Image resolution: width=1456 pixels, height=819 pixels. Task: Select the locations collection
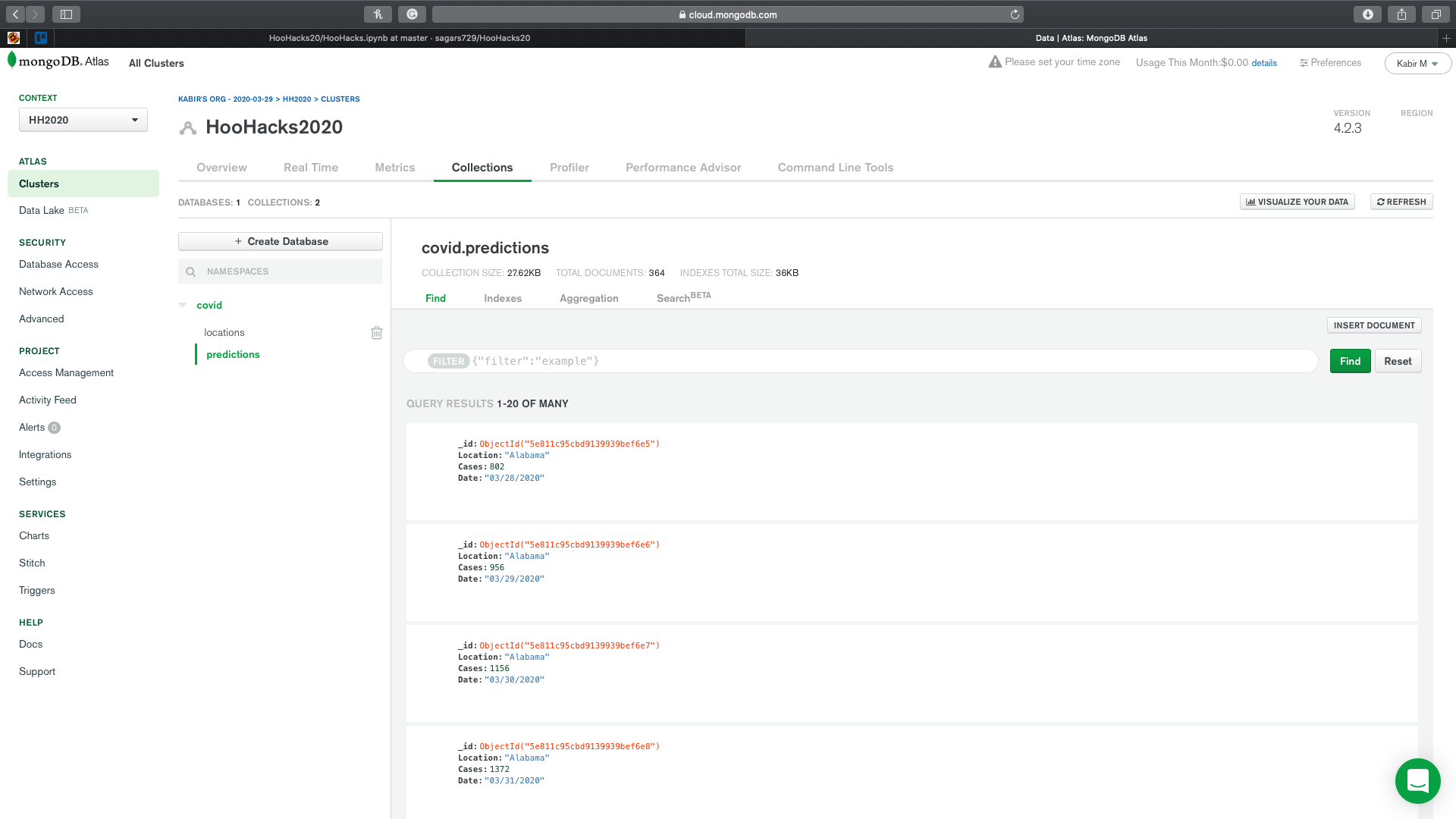click(x=224, y=333)
